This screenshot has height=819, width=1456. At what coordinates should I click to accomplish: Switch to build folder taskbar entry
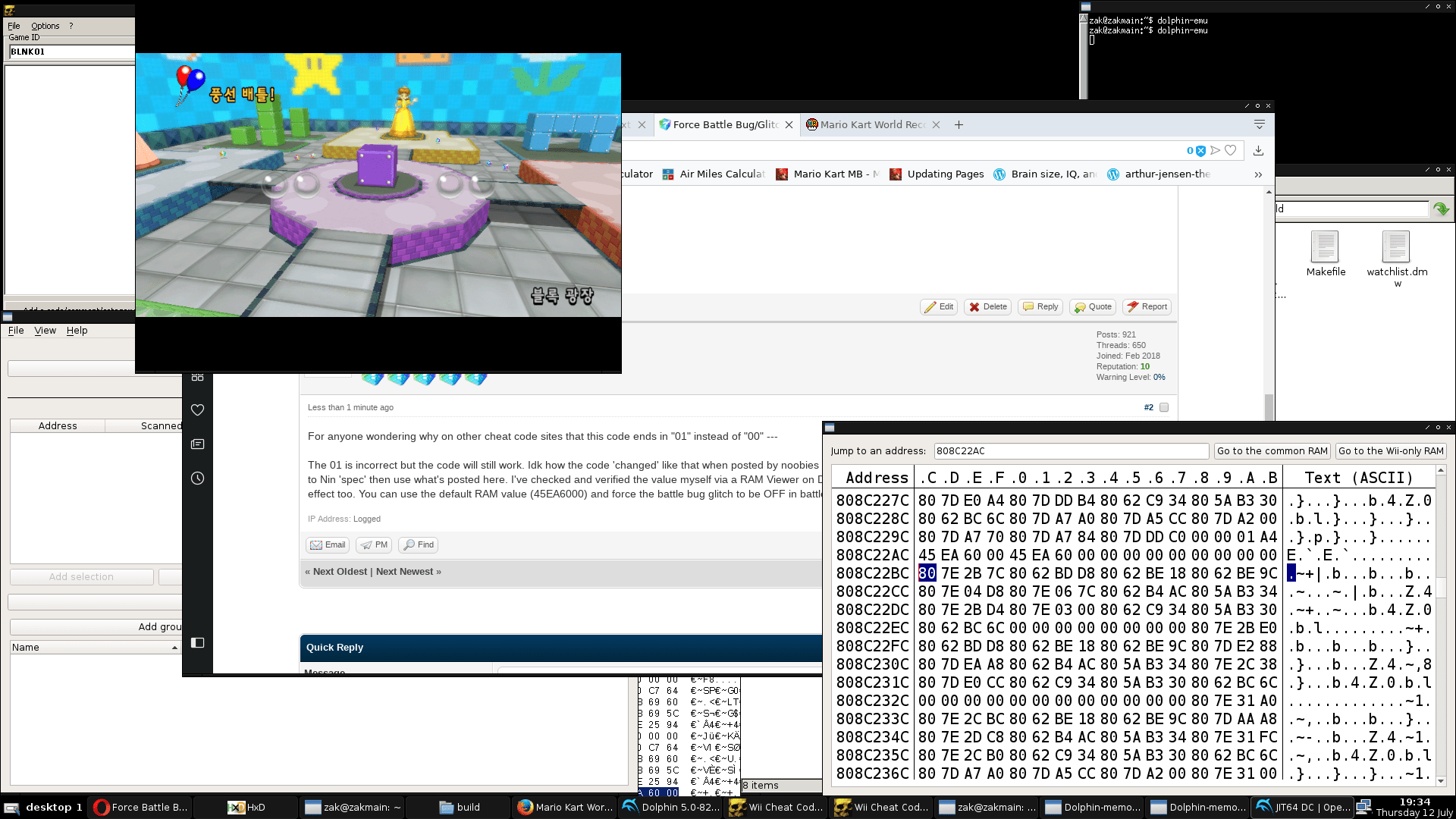coord(459,808)
